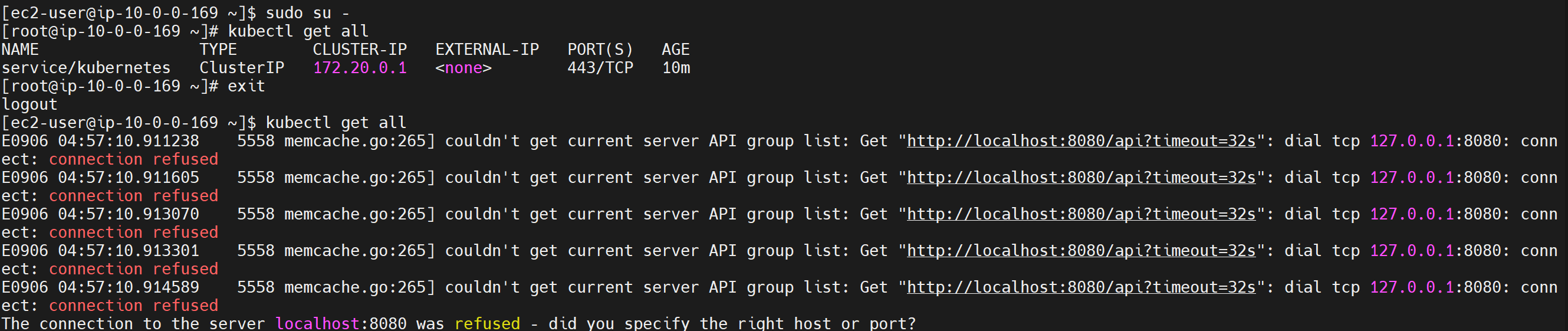Click the localhost link on the 04:57:10.911605 error line
Screen dimensions: 1568x331
click(x=1081, y=178)
